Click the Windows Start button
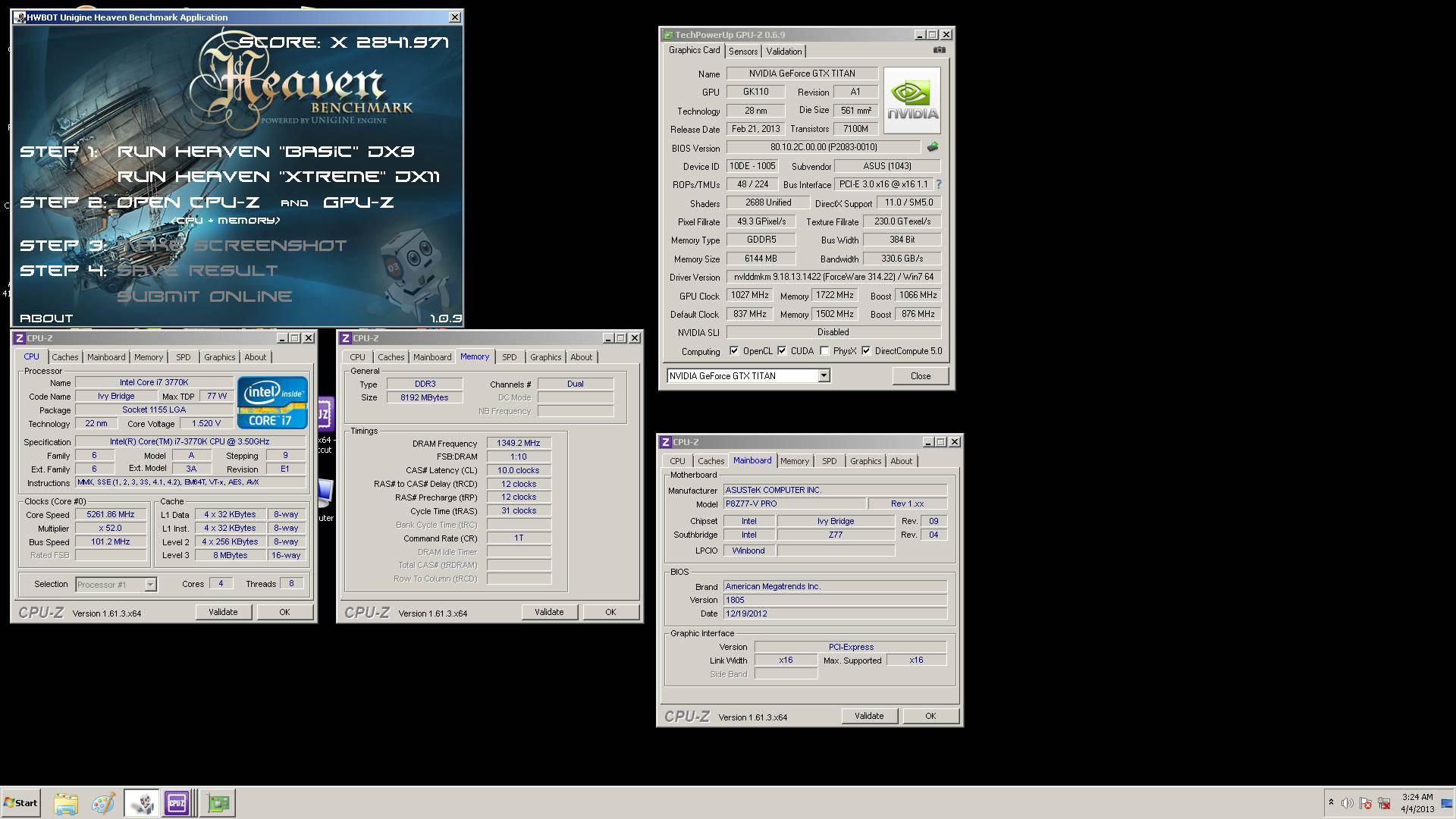 [20, 803]
